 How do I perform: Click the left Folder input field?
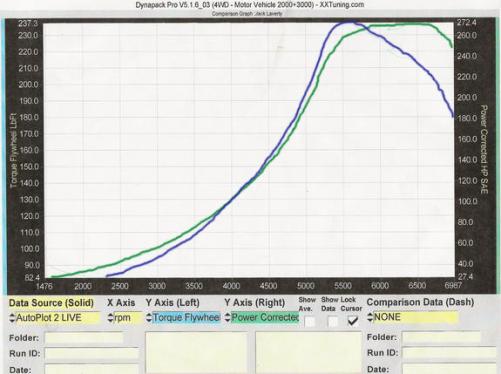pyautogui.click(x=84, y=338)
